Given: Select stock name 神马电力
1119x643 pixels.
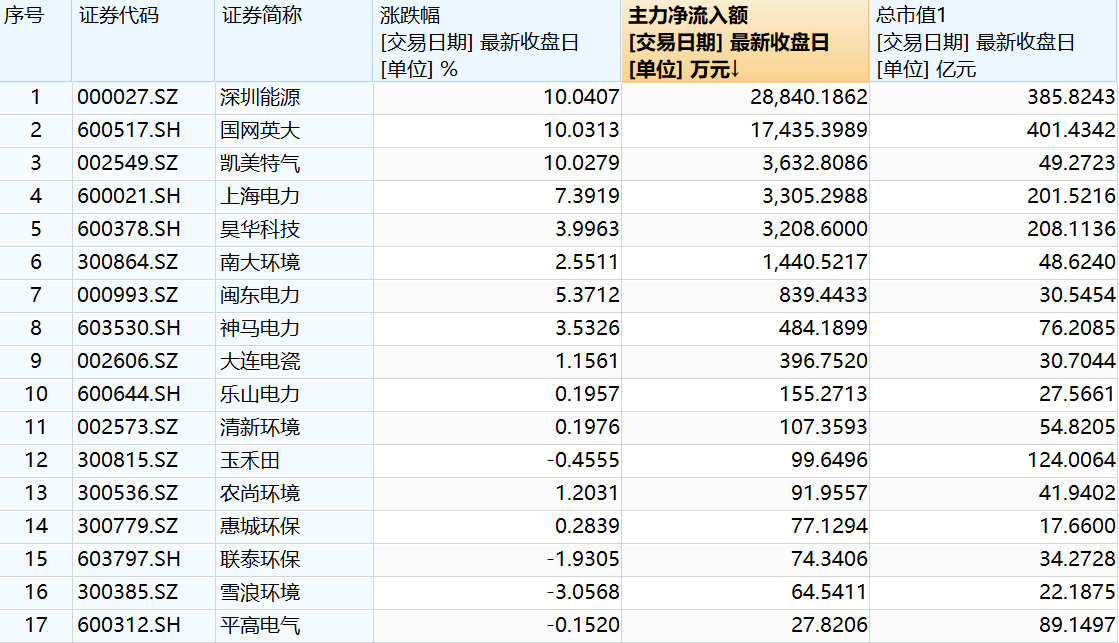Looking at the screenshot, I should pyautogui.click(x=260, y=328).
